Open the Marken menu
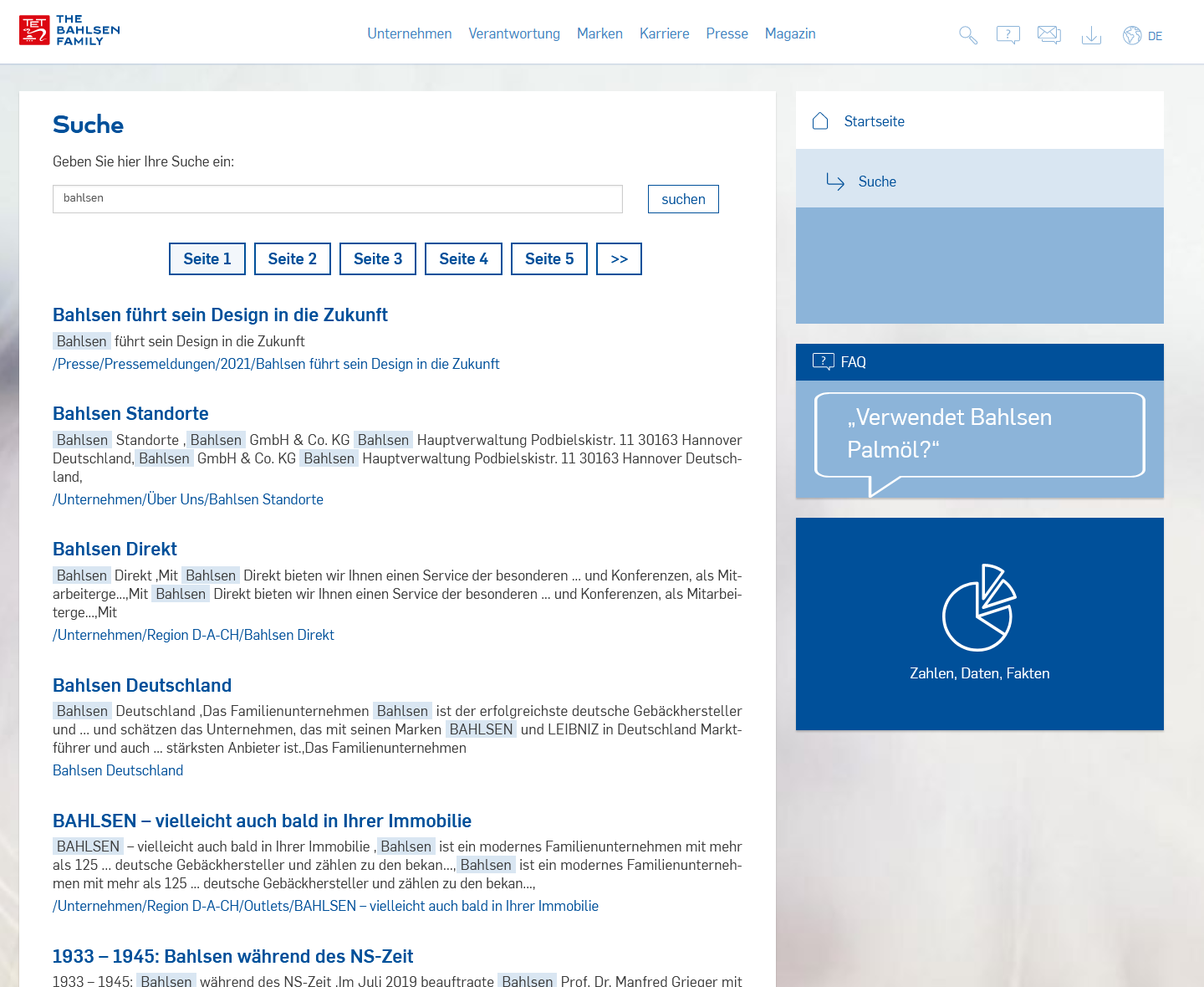1204x987 pixels. (x=599, y=33)
